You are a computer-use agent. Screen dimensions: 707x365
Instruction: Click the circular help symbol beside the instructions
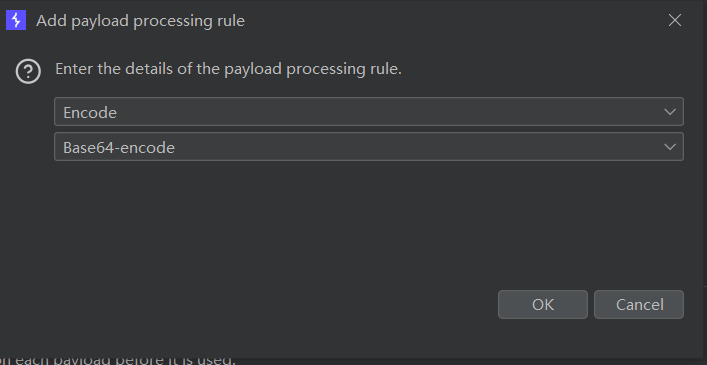pos(28,71)
